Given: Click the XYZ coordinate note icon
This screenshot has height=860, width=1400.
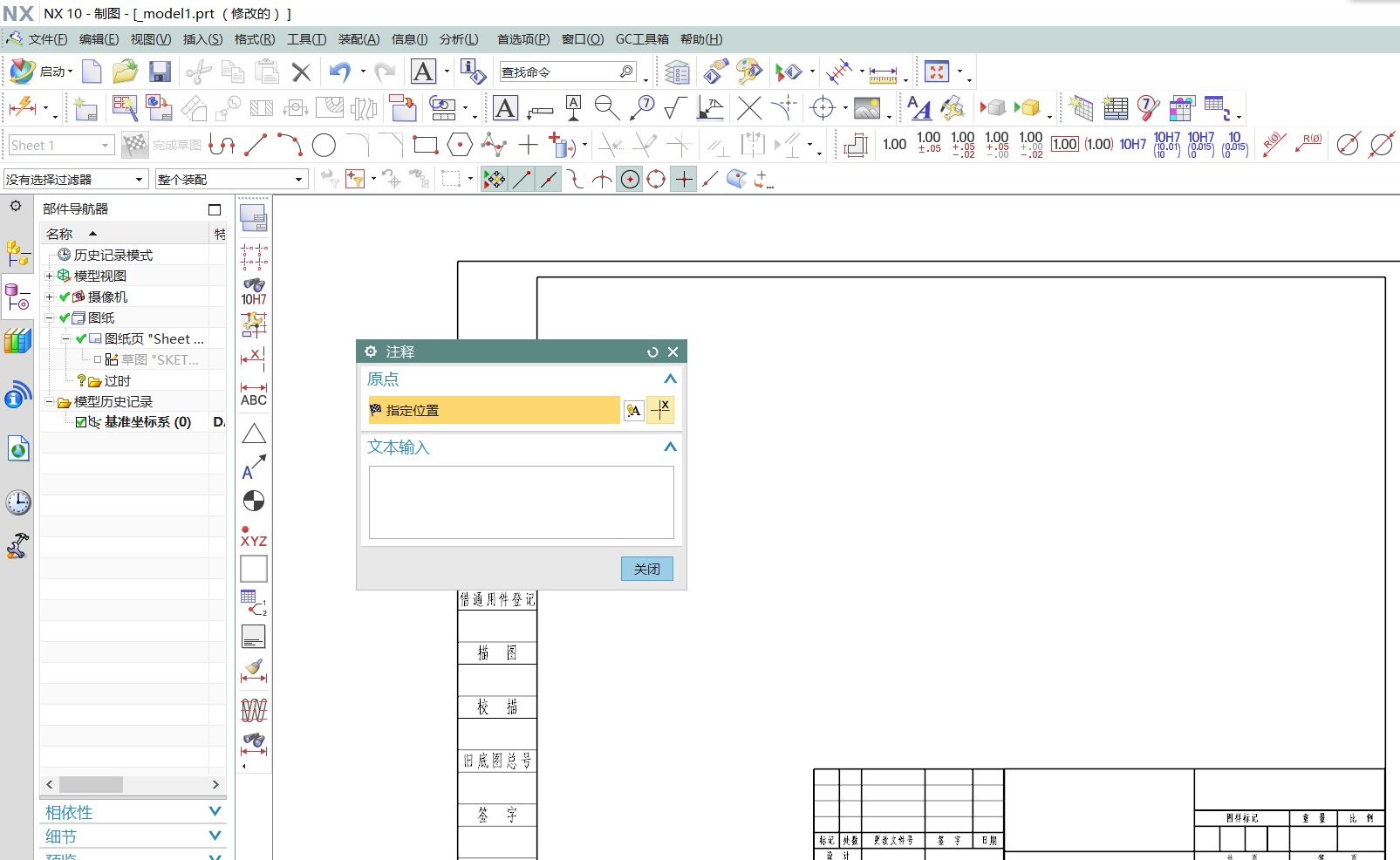Looking at the screenshot, I should (x=254, y=536).
